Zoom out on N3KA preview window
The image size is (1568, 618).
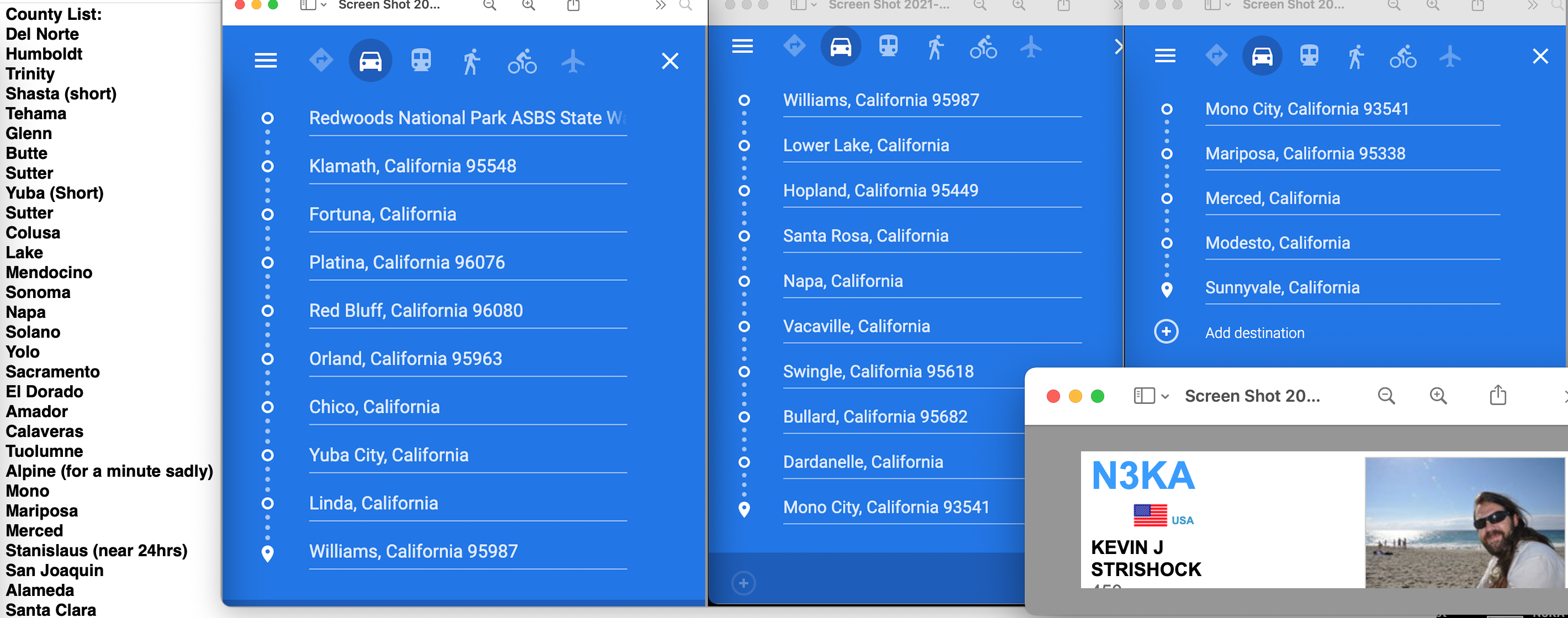[x=1386, y=396]
